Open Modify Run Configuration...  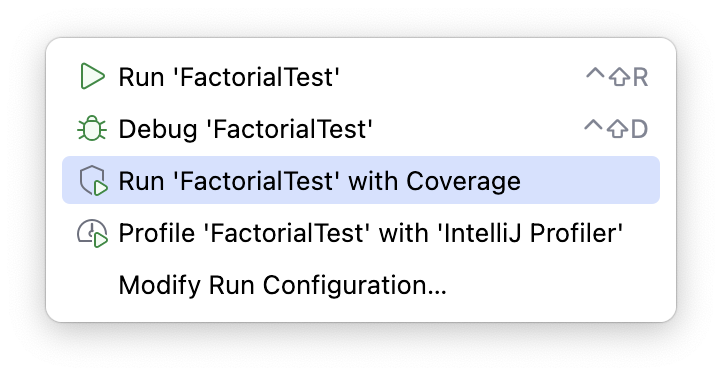pyautogui.click(x=361, y=285)
